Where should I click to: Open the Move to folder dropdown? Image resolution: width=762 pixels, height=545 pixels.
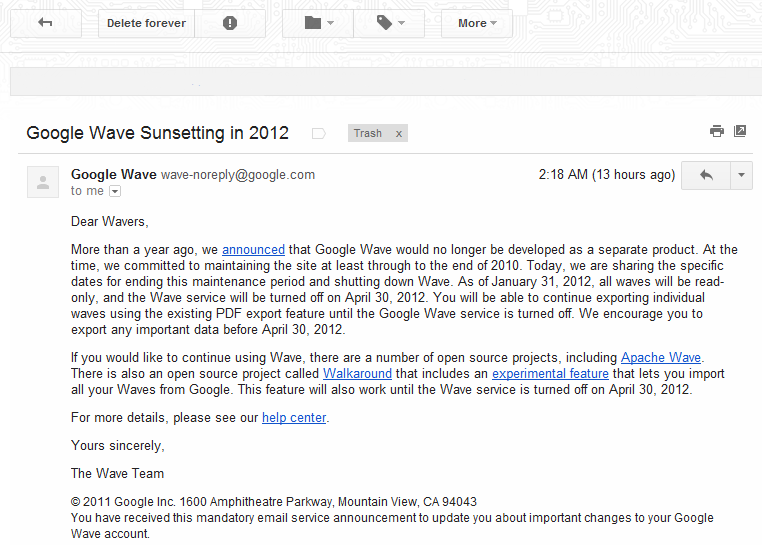coord(318,23)
